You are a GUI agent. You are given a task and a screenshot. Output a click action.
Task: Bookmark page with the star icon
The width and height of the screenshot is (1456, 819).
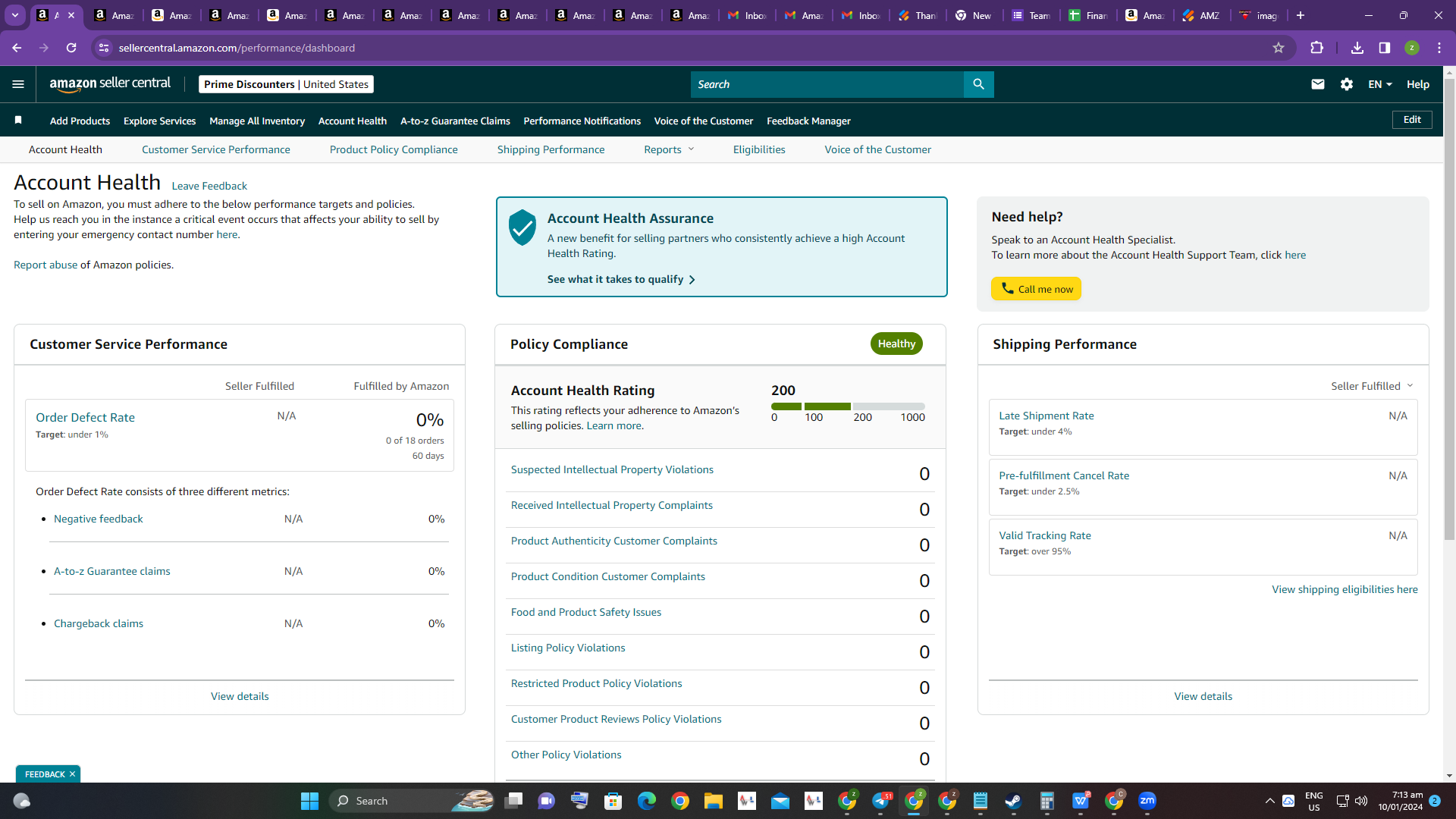click(x=1279, y=48)
